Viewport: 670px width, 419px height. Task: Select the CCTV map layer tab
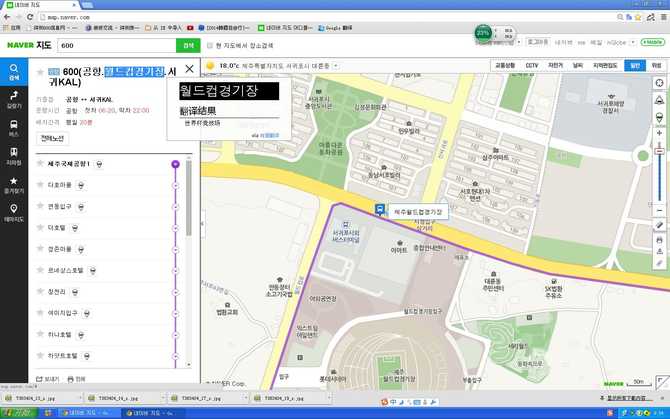(531, 65)
